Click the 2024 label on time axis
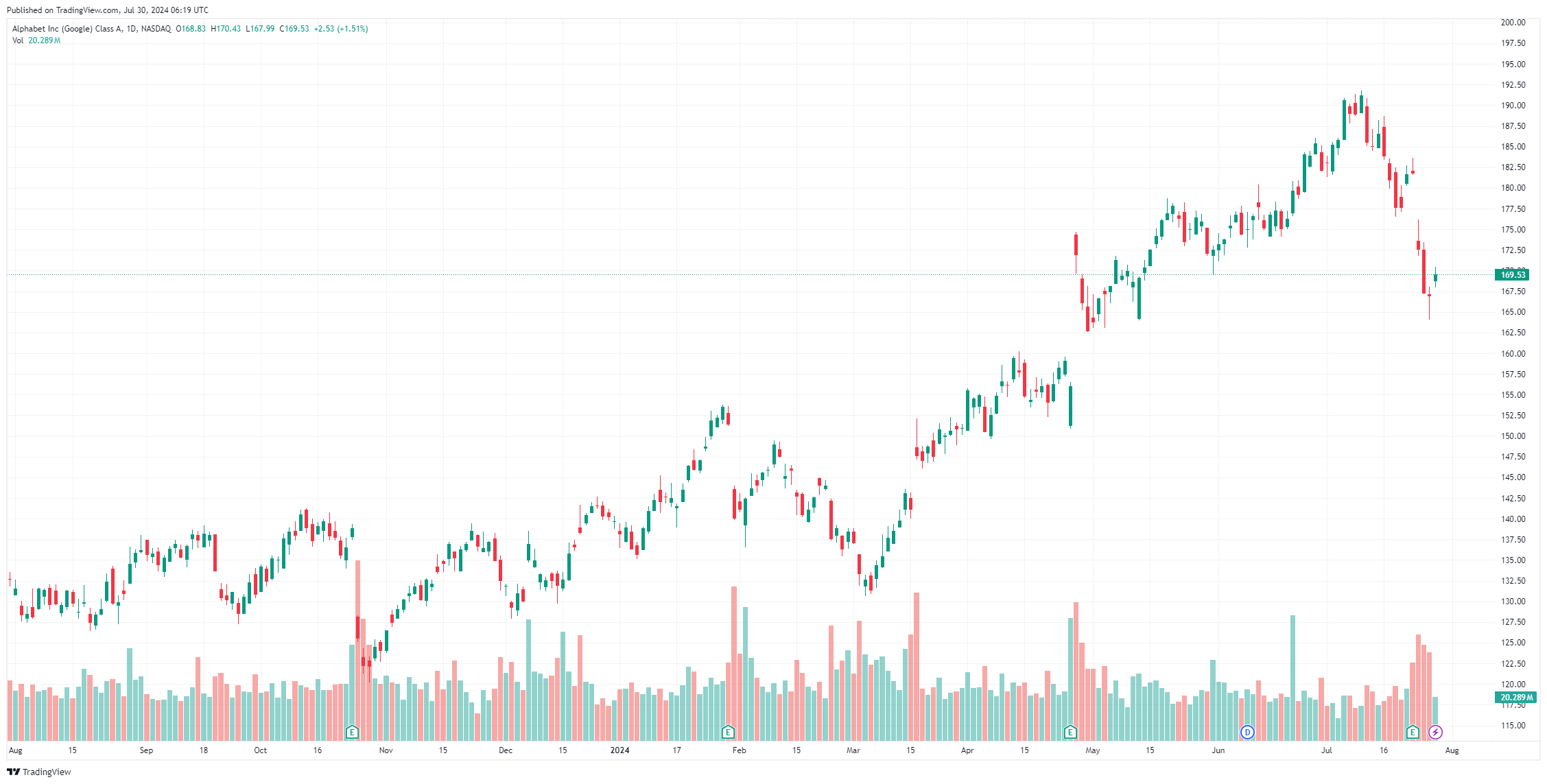The image size is (1547, 784). [x=619, y=750]
